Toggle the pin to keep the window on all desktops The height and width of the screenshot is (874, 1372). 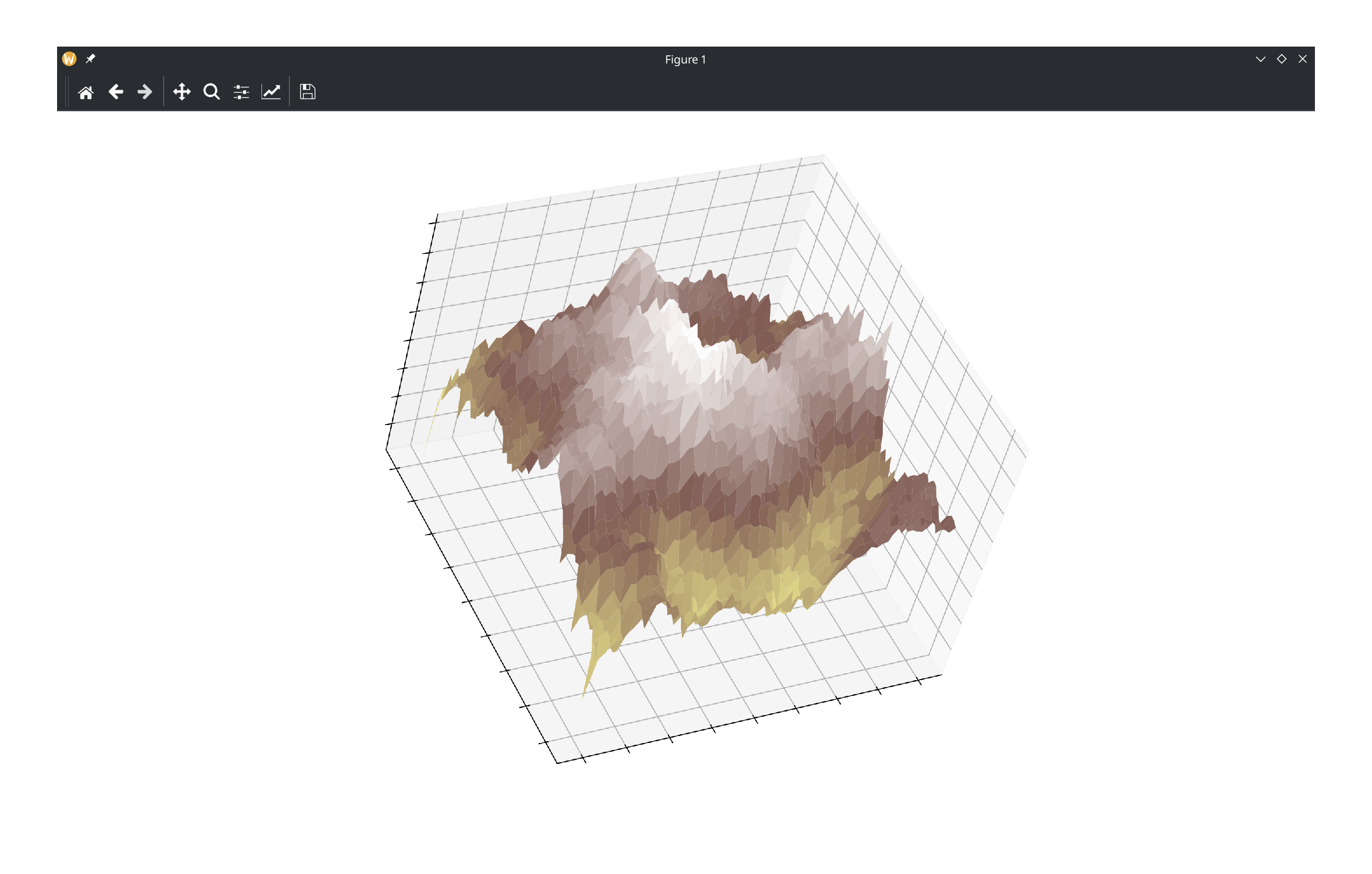[x=90, y=59]
